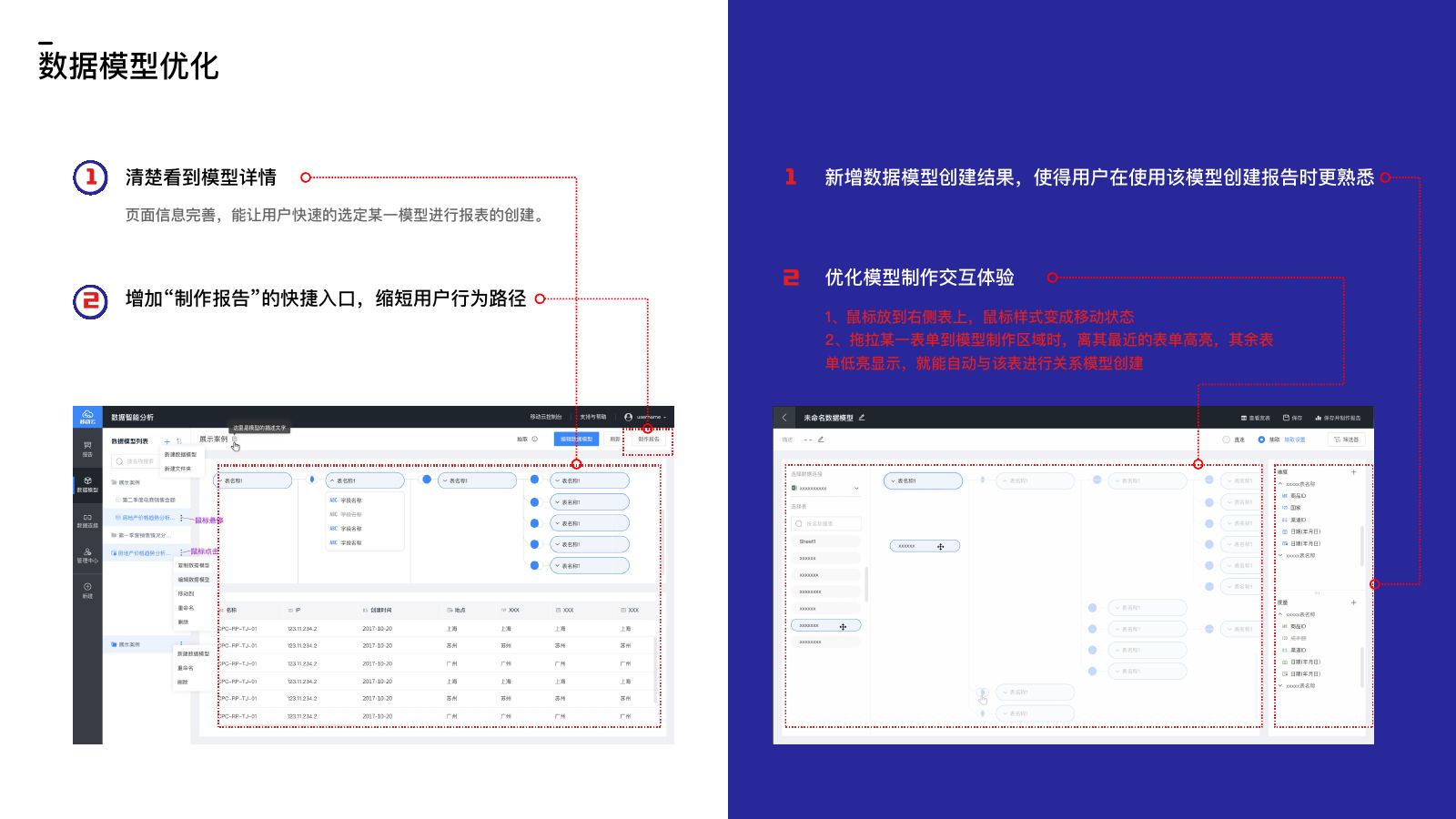Click the plus icon in the 度量 panel
The width and height of the screenshot is (1456, 819).
1353,602
